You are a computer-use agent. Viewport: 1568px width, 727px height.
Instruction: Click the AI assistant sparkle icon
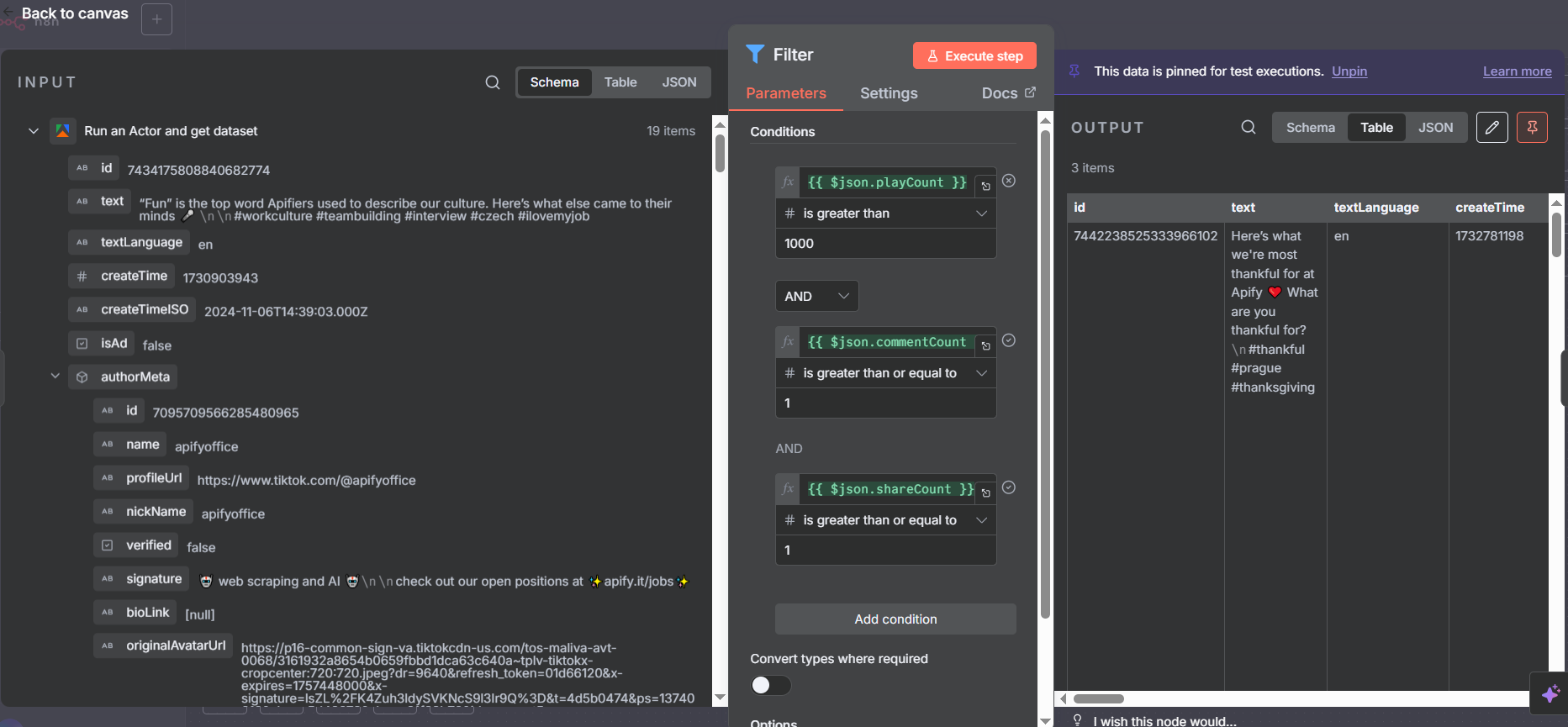click(1550, 693)
